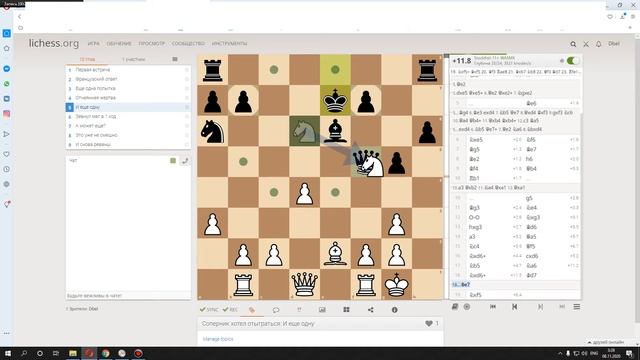The height and width of the screenshot is (360, 640).
Task: Click the white queen on d1
Action: tap(304, 284)
